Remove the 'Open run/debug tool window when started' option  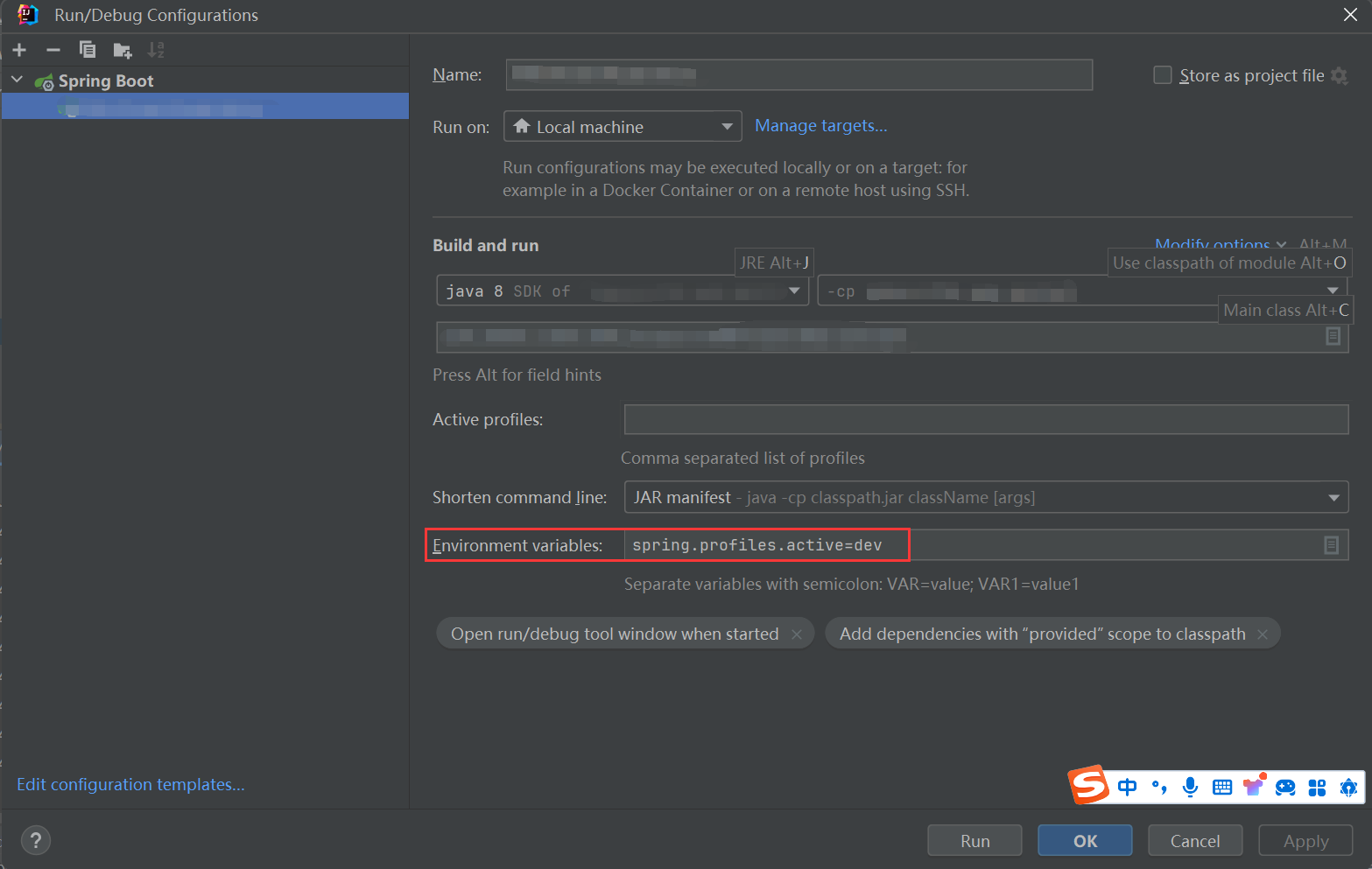coord(797,634)
